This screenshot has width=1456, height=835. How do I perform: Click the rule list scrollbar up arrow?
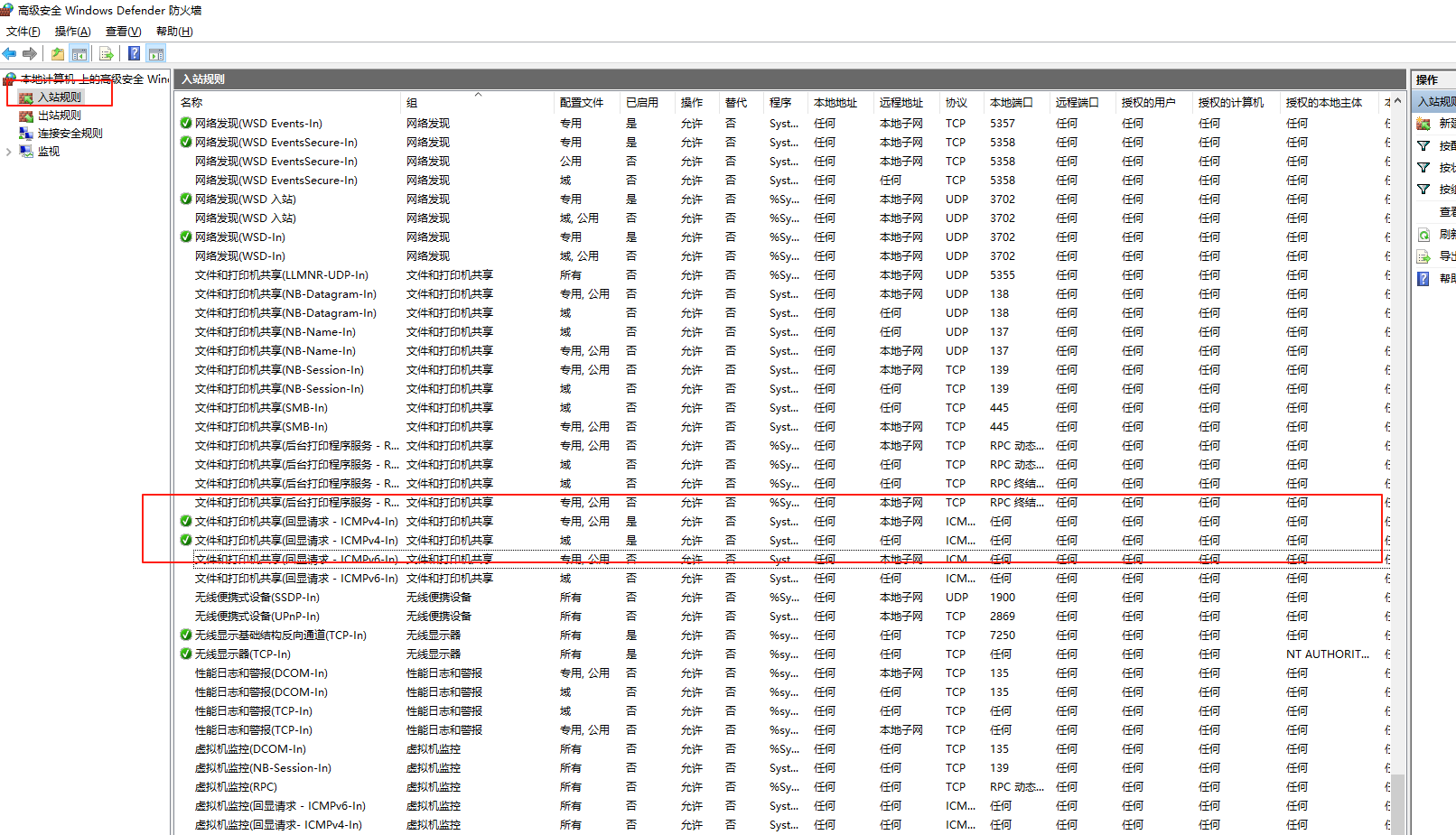[1398, 101]
